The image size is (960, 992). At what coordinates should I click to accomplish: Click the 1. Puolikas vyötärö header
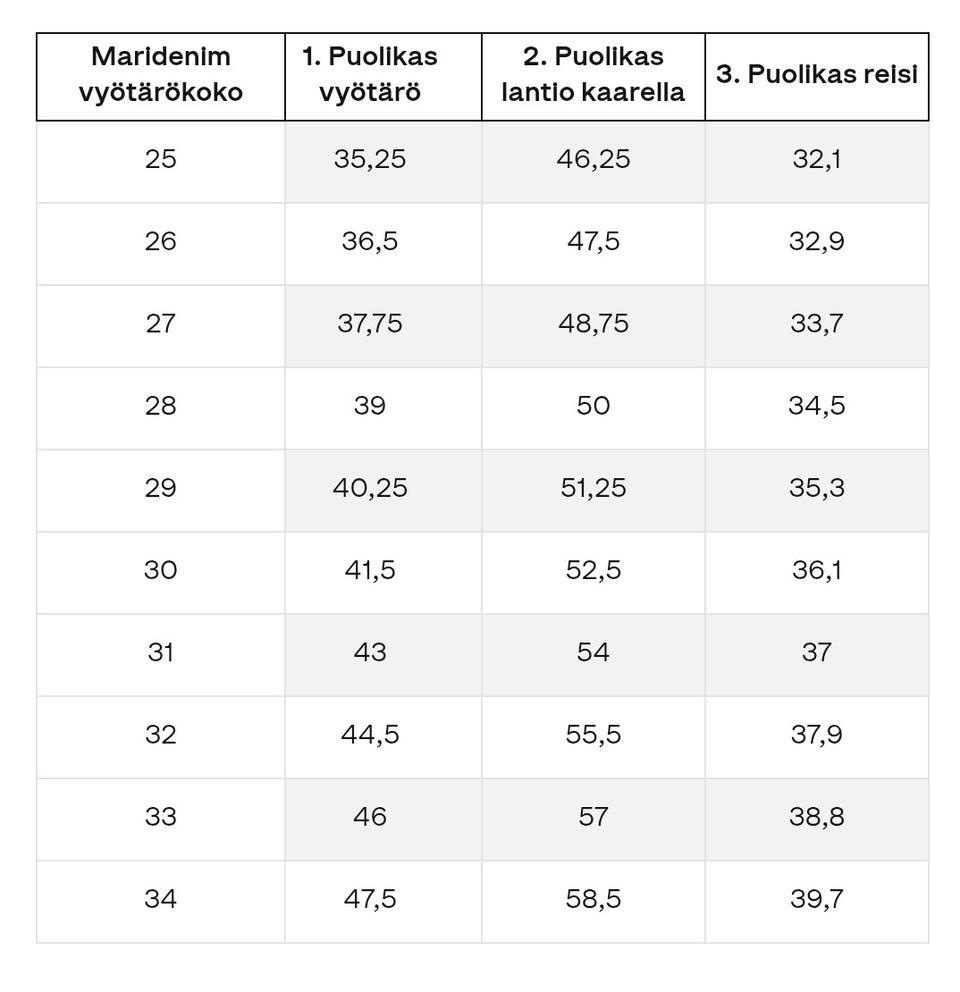[370, 76]
